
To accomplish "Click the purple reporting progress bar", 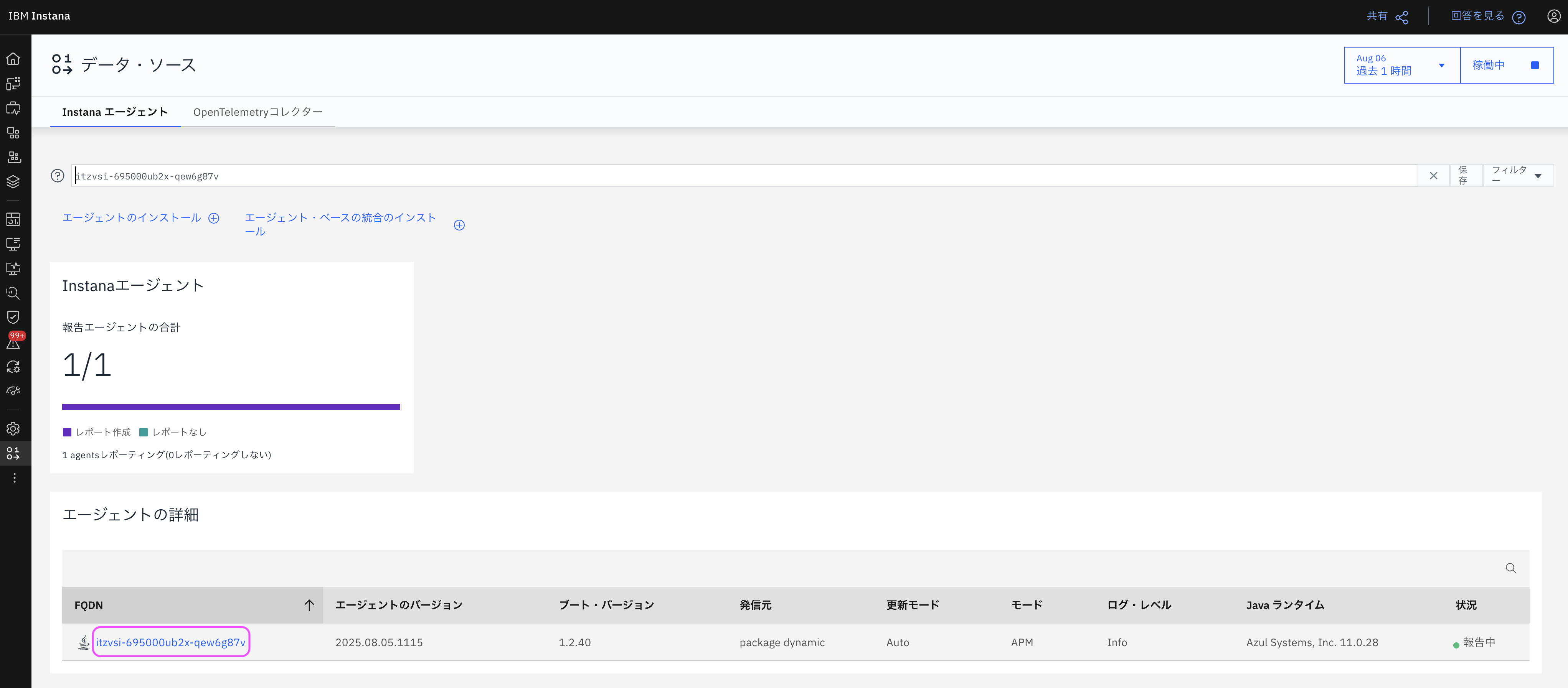I will [231, 407].
